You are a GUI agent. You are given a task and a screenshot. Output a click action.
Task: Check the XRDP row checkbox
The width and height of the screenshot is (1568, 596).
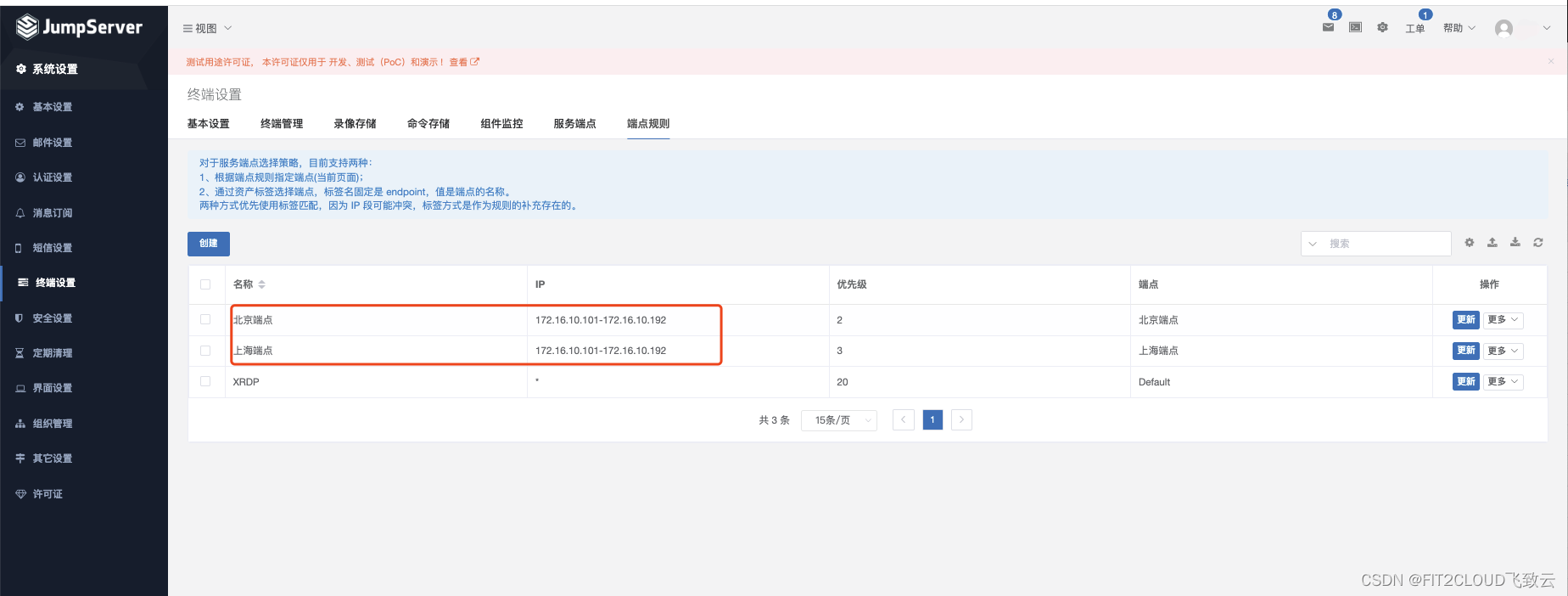coord(205,381)
